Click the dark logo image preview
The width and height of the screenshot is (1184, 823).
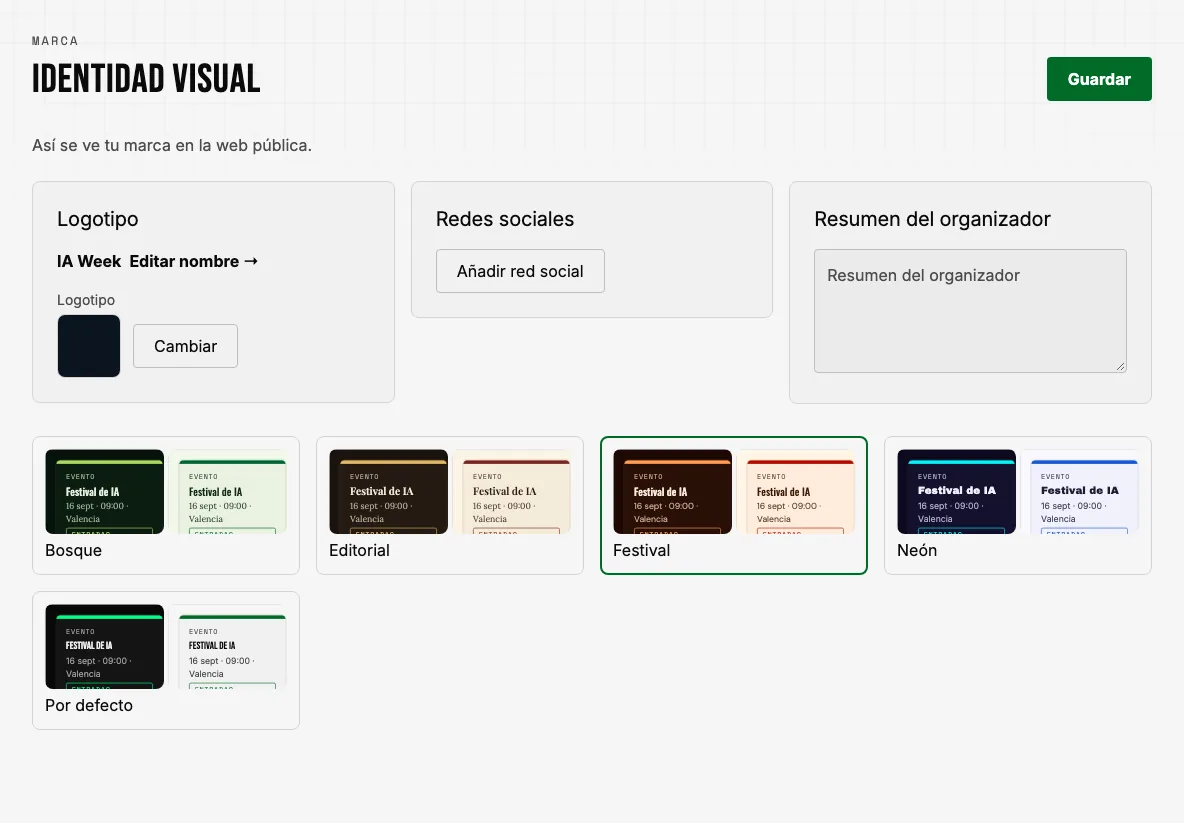pos(89,346)
